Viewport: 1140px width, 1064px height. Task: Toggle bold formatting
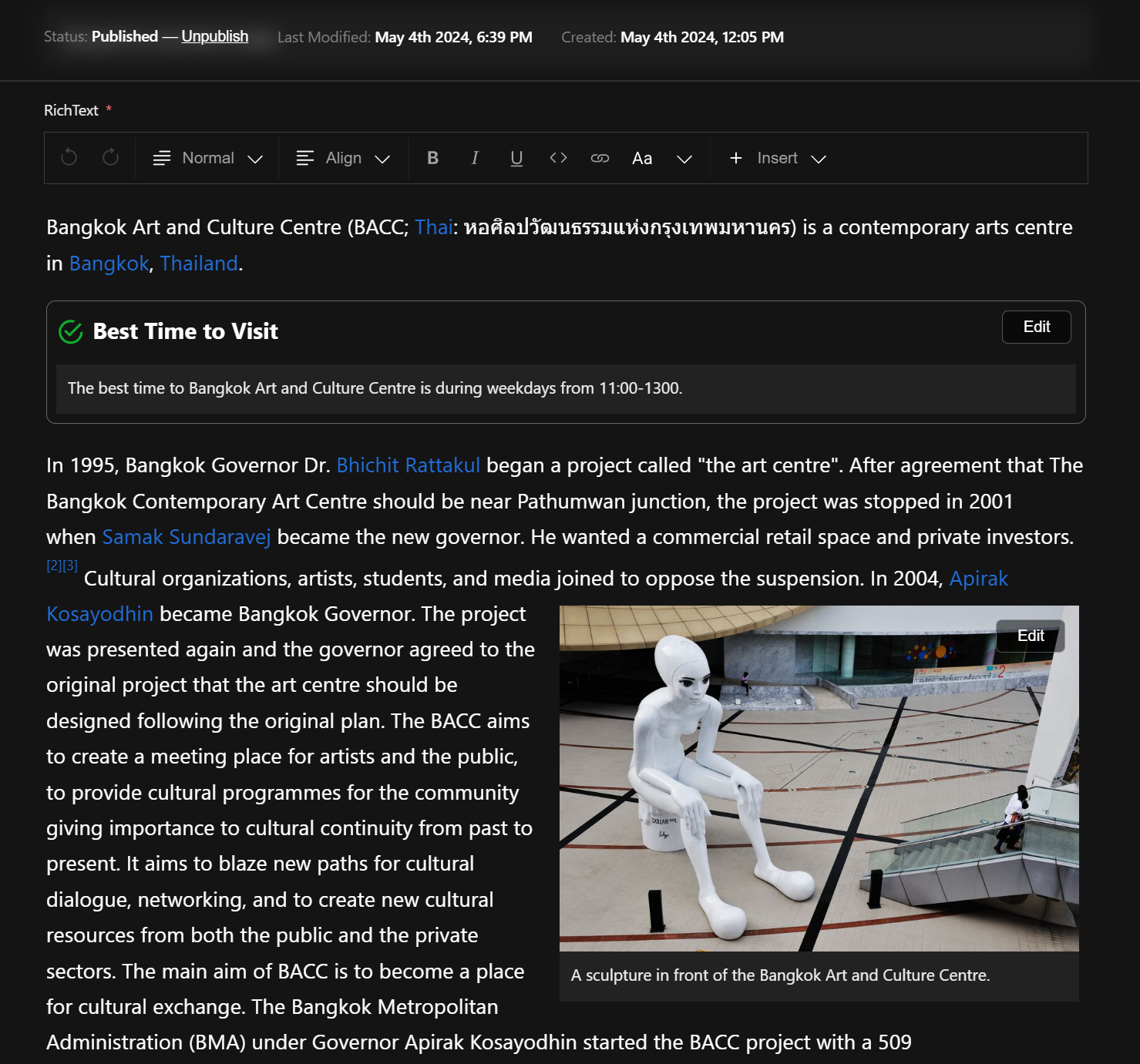[433, 158]
